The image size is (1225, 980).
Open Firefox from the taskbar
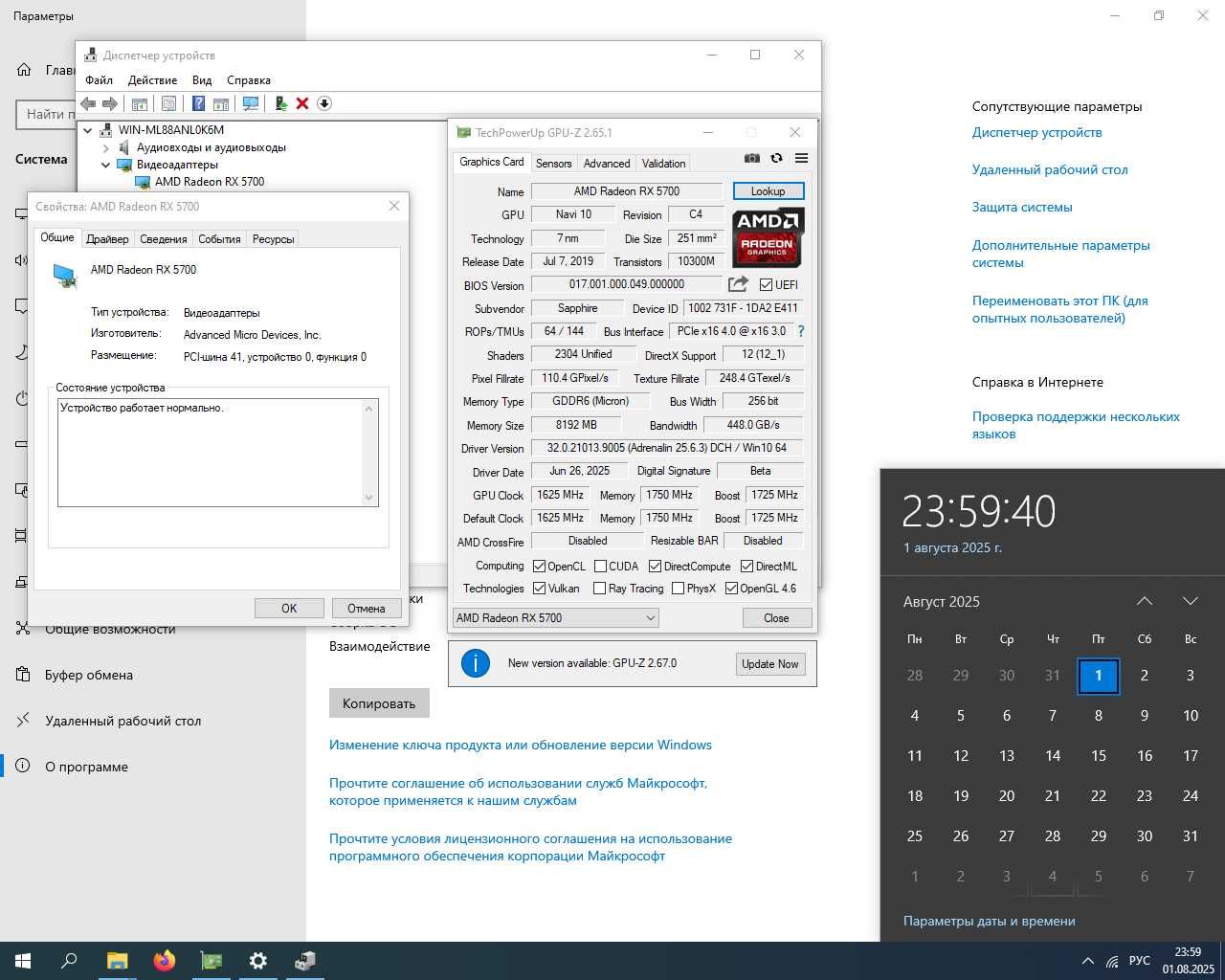click(165, 961)
